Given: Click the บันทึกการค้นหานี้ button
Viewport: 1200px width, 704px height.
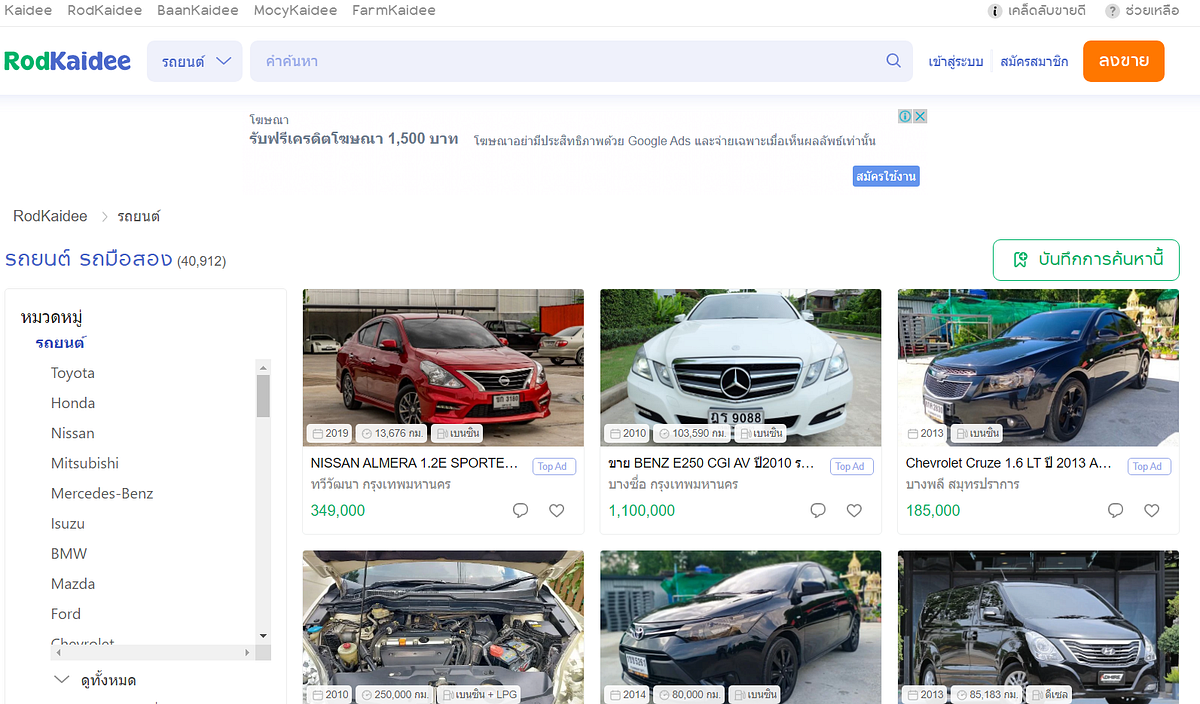Looking at the screenshot, I should tap(1086, 260).
